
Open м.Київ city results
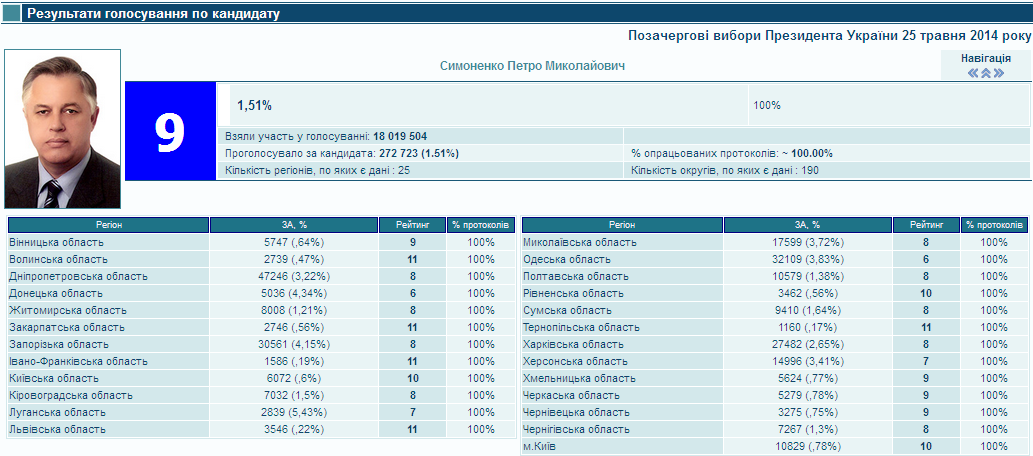541,446
